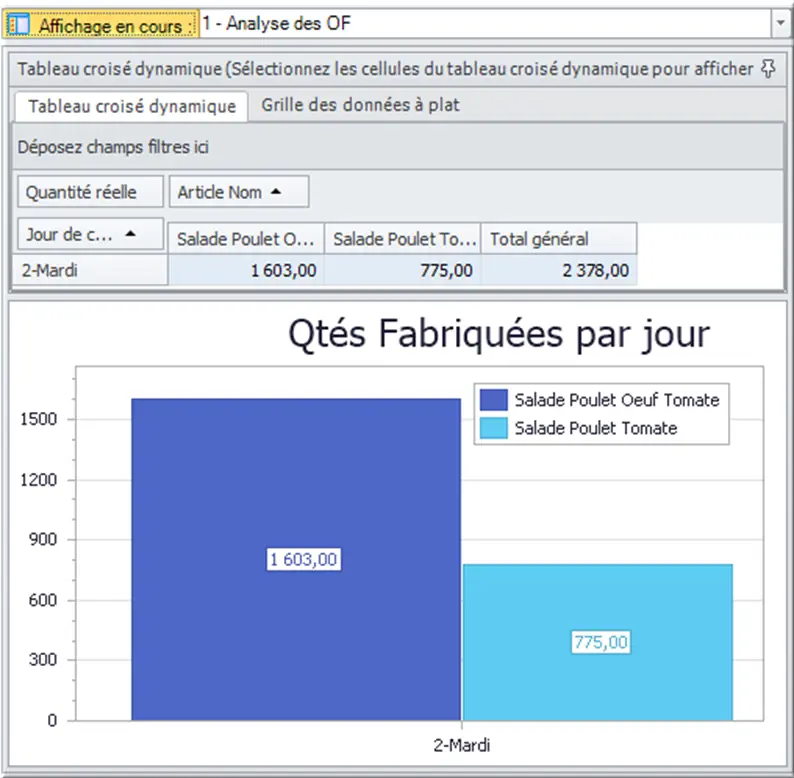Click the Salade Poulet Tomate legend label

pyautogui.click(x=596, y=429)
